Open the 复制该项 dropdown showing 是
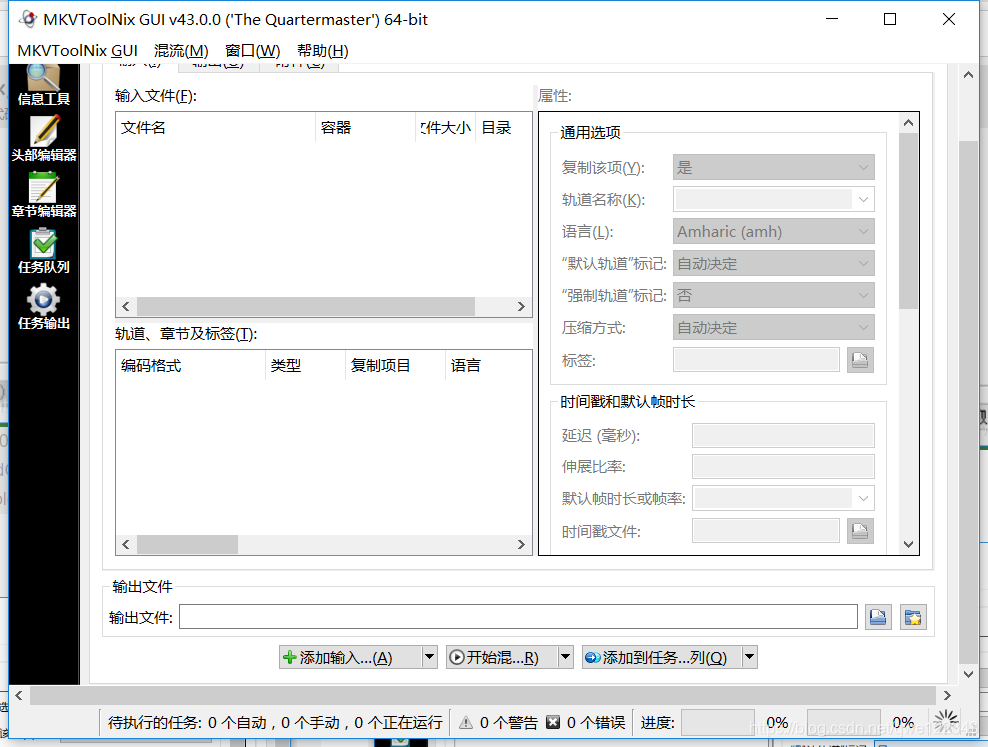The image size is (988, 747). (x=774, y=168)
